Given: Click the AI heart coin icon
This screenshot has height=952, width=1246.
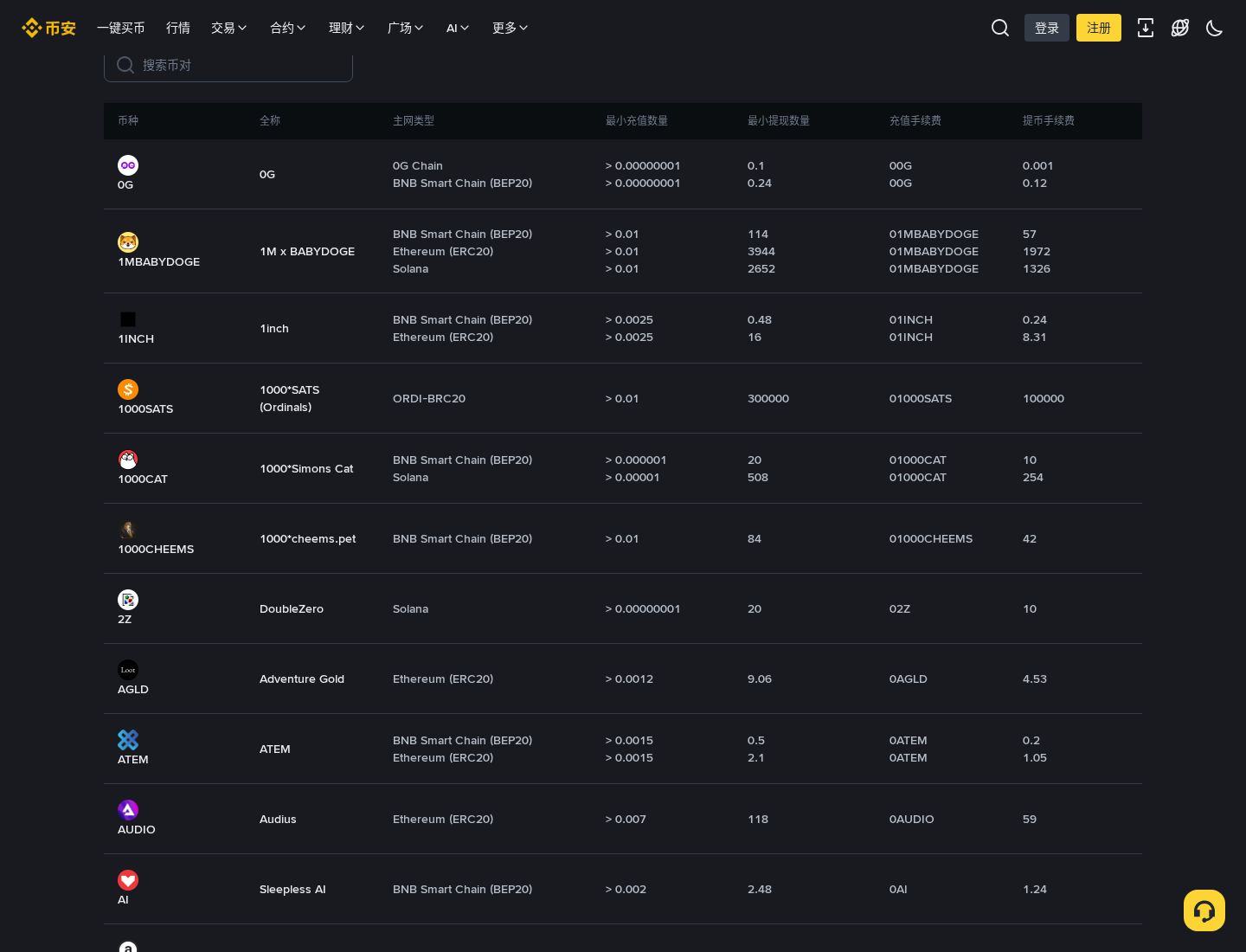Looking at the screenshot, I should [128, 880].
